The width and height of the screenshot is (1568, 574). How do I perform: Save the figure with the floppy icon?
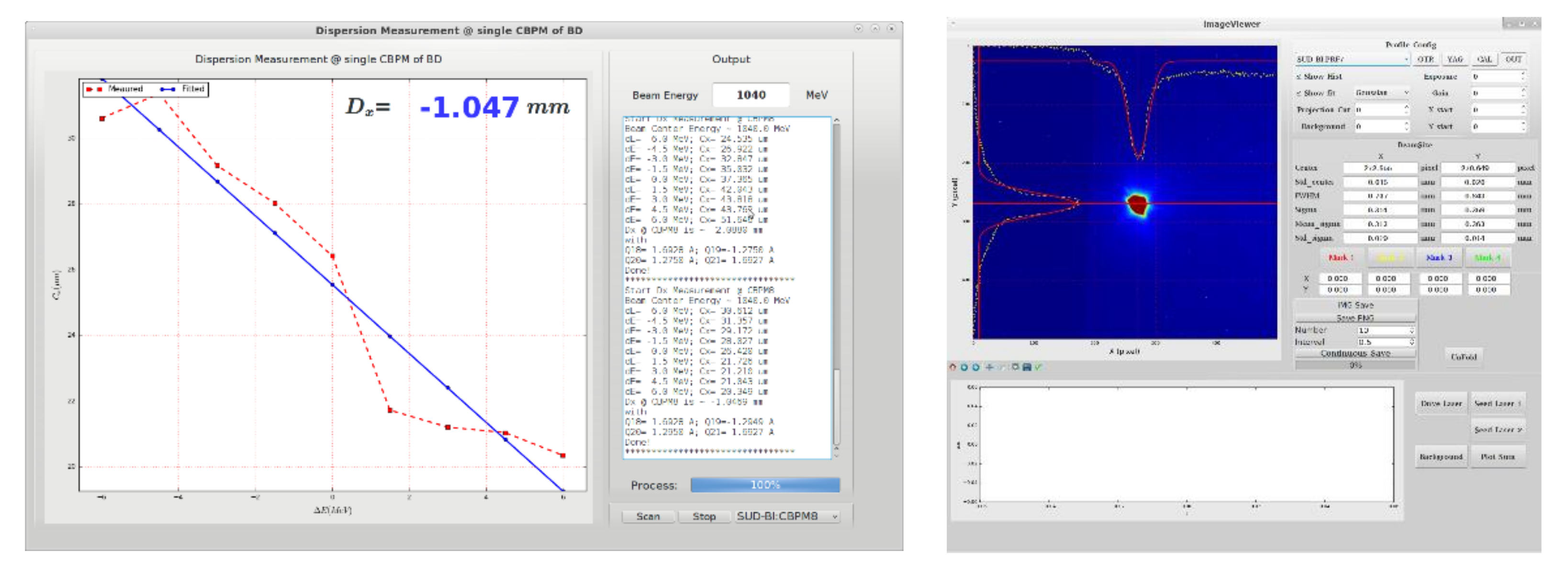click(x=1027, y=367)
